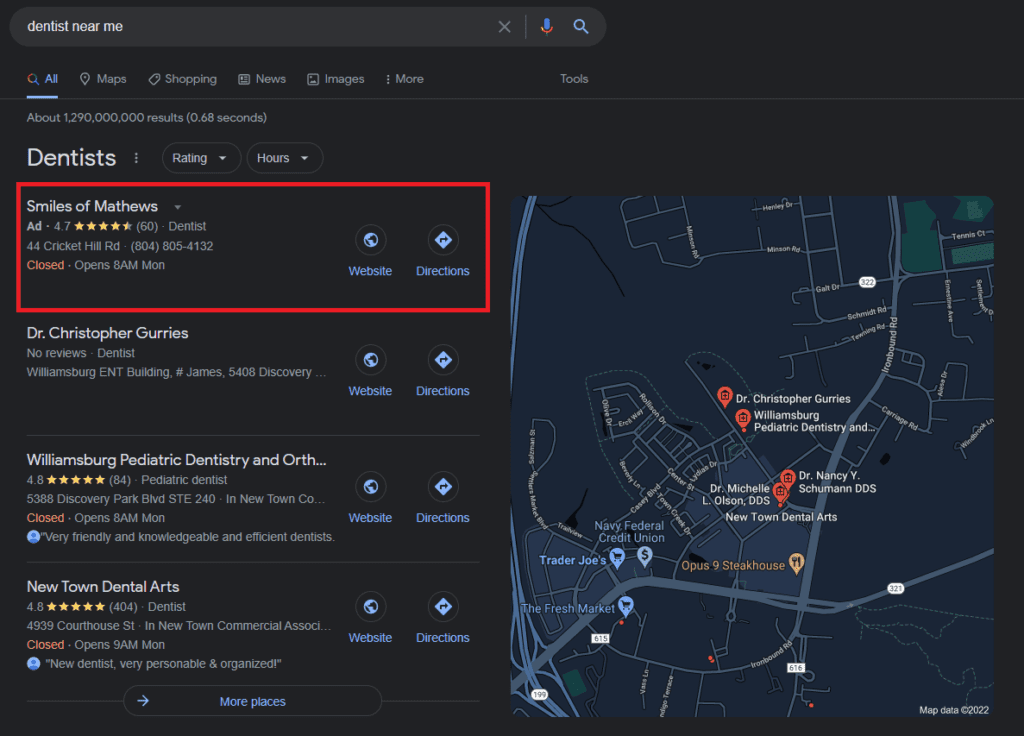
Task: Open the Hours filter dropdown
Action: tap(284, 158)
